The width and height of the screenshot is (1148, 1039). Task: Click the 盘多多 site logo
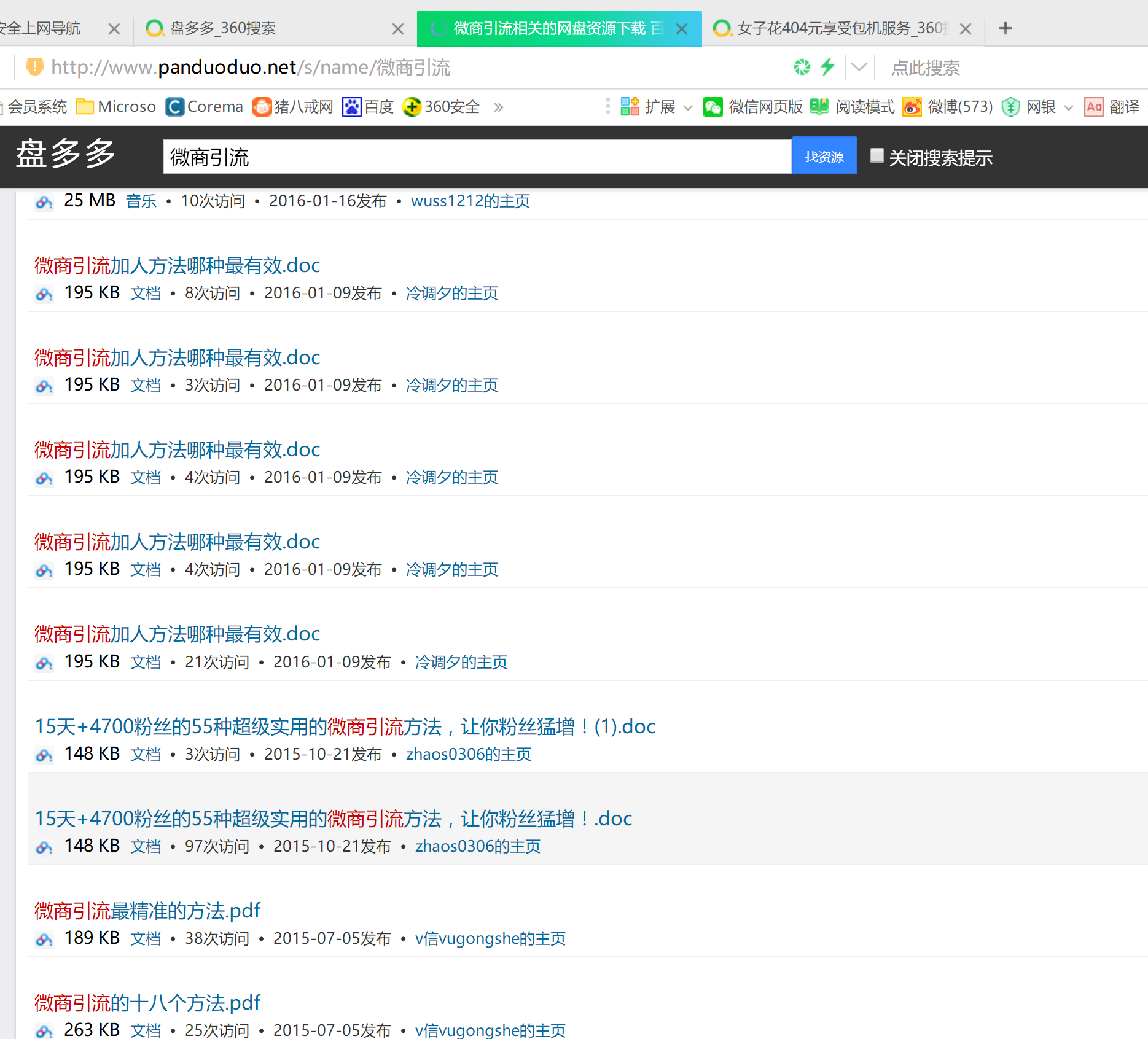(x=66, y=154)
